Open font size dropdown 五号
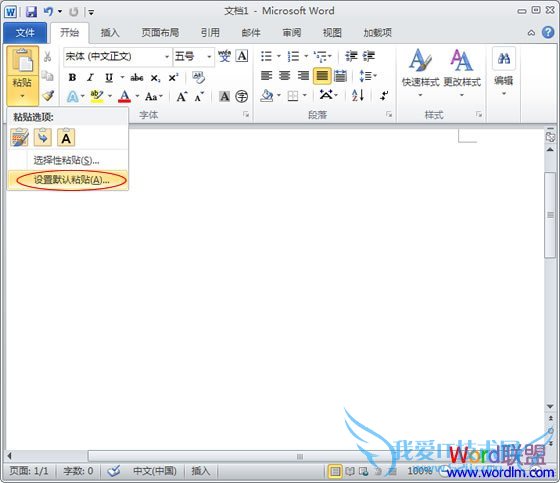 [209, 56]
